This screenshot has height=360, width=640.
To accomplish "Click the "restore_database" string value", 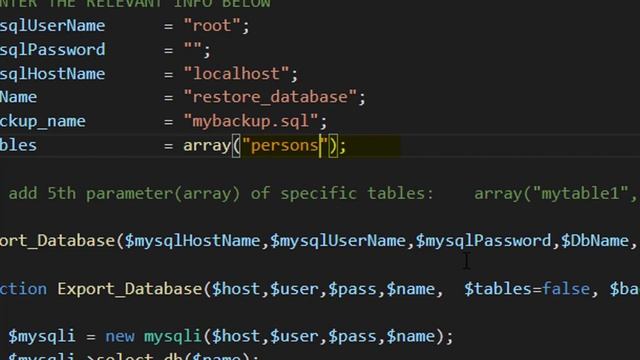I will coord(270,97).
